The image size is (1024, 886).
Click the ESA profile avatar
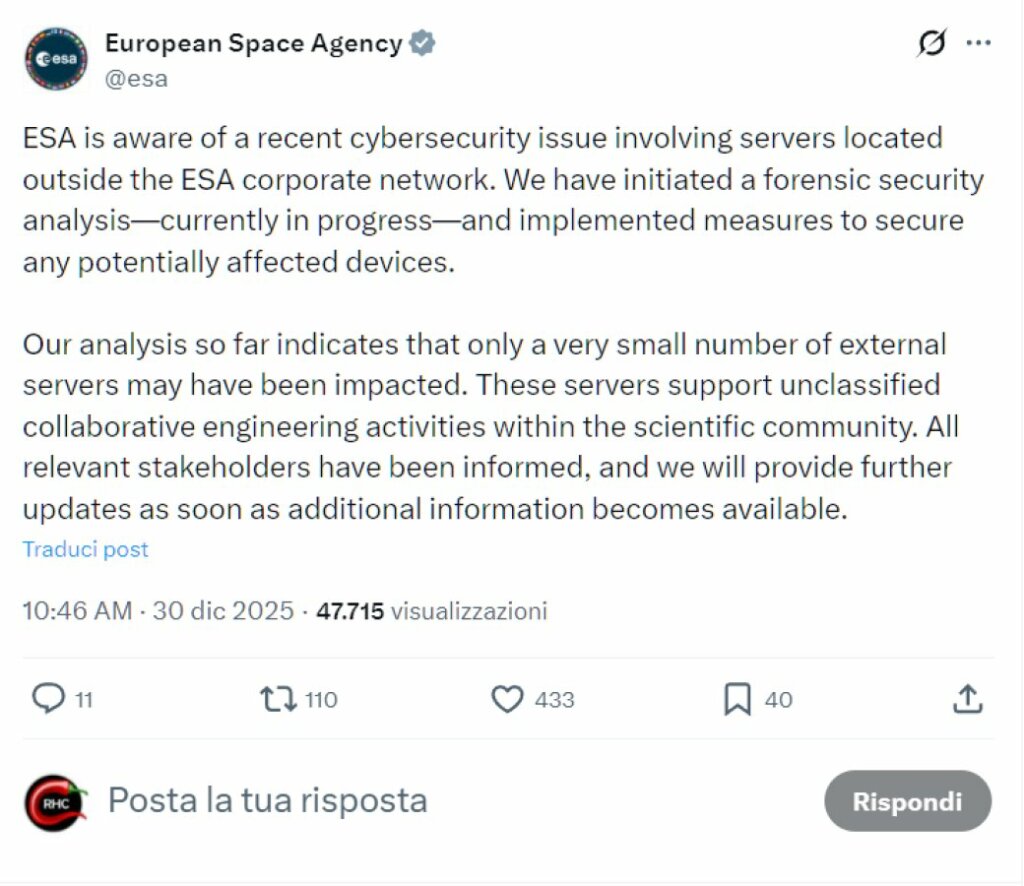(x=57, y=59)
